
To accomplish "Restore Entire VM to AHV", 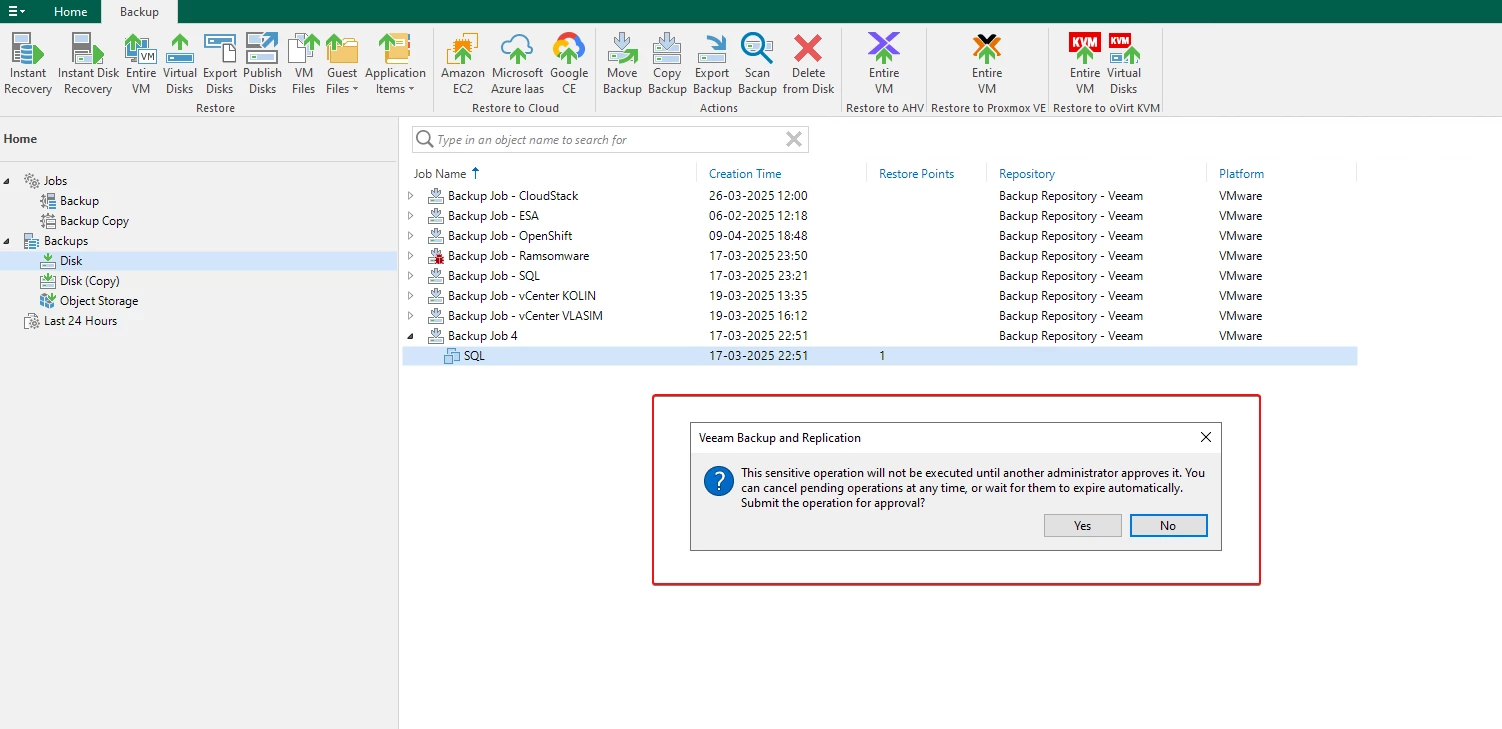I will (x=884, y=64).
